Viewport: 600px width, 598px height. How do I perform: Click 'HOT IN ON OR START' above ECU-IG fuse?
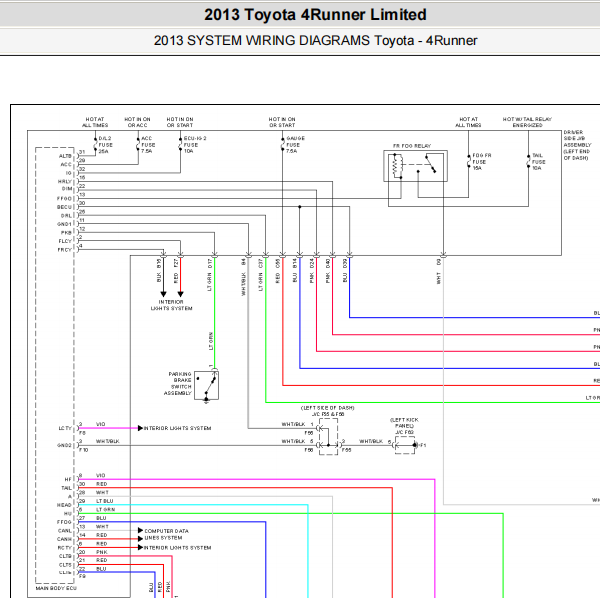180,122
